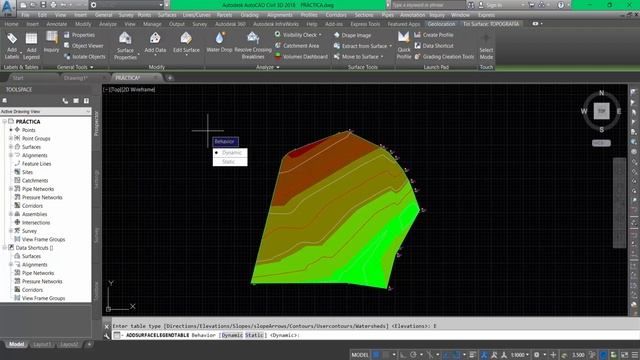Launch the Water Drop analysis tool

click(x=219, y=43)
